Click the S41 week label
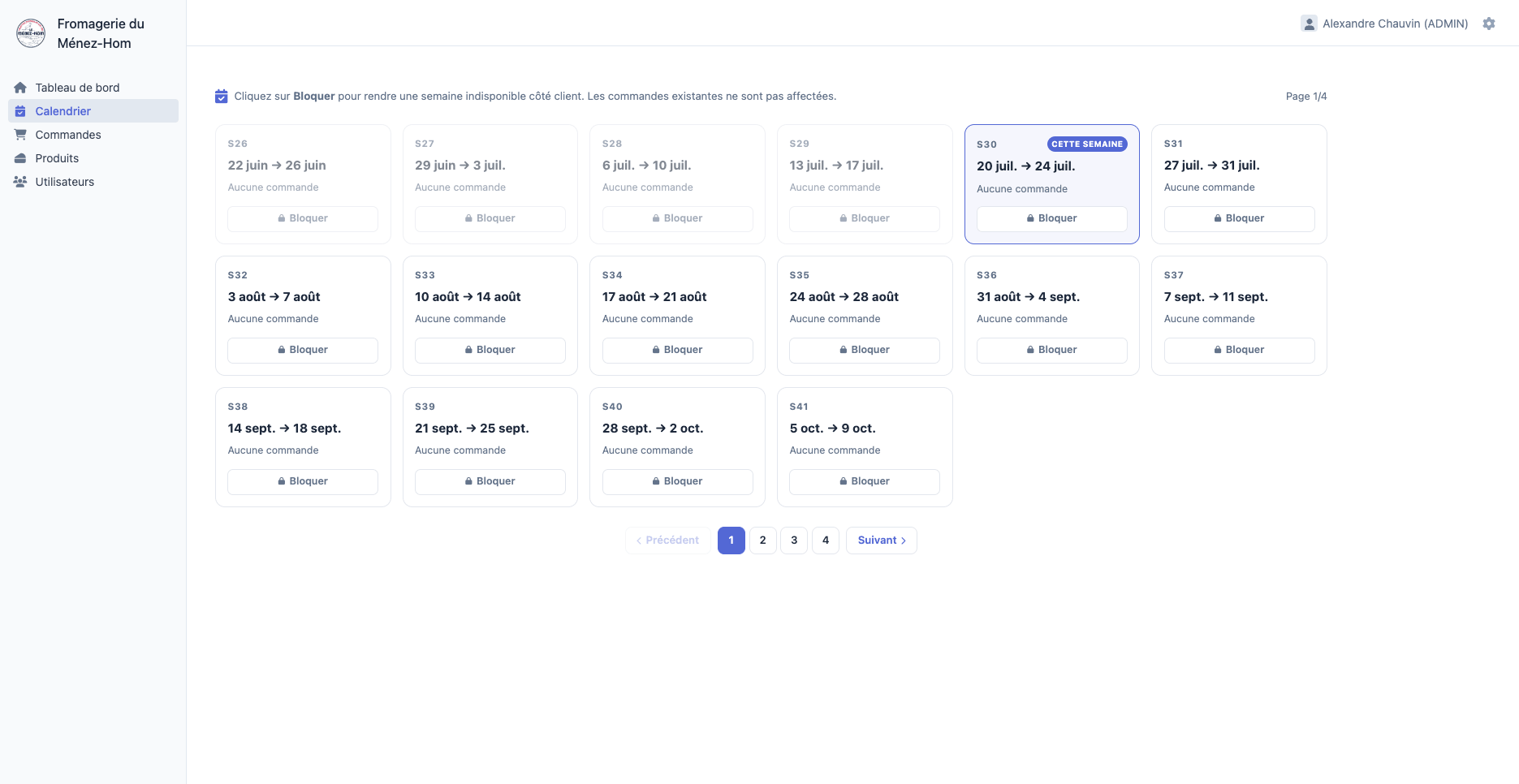 [799, 407]
